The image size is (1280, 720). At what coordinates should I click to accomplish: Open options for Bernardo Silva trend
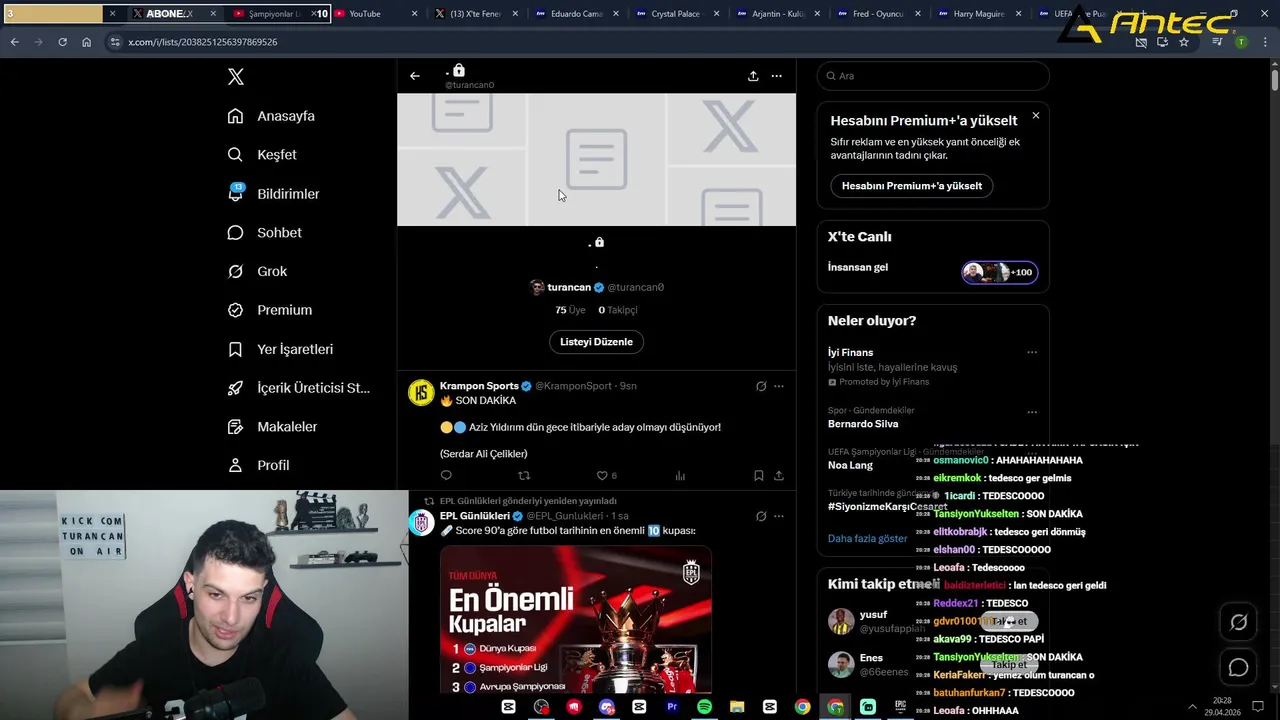pyautogui.click(x=1032, y=411)
